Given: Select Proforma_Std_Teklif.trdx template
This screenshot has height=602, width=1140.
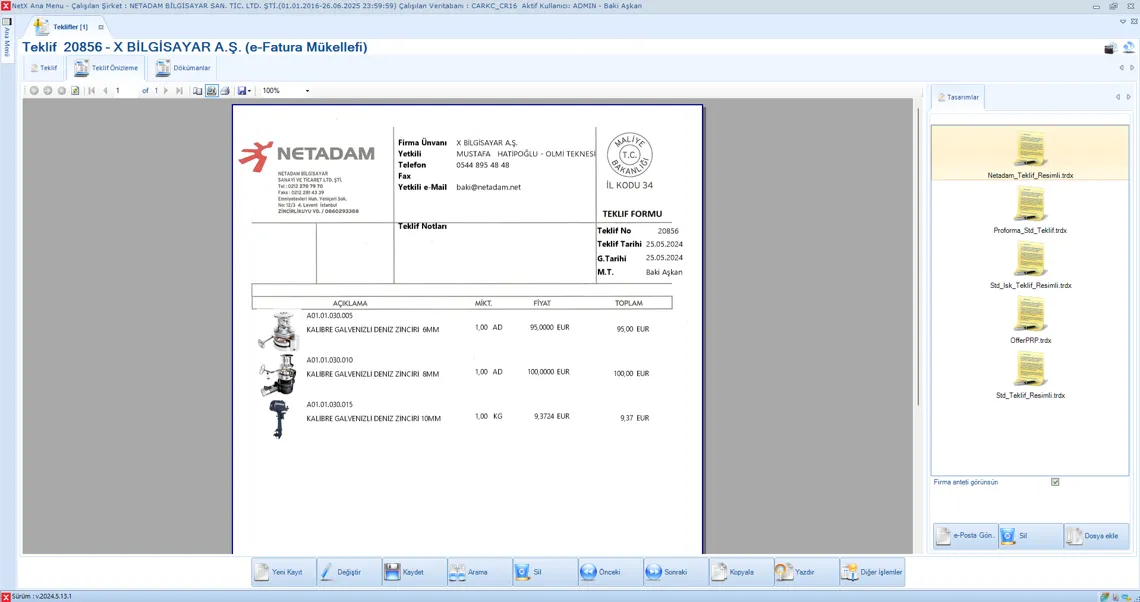Looking at the screenshot, I should (1030, 210).
